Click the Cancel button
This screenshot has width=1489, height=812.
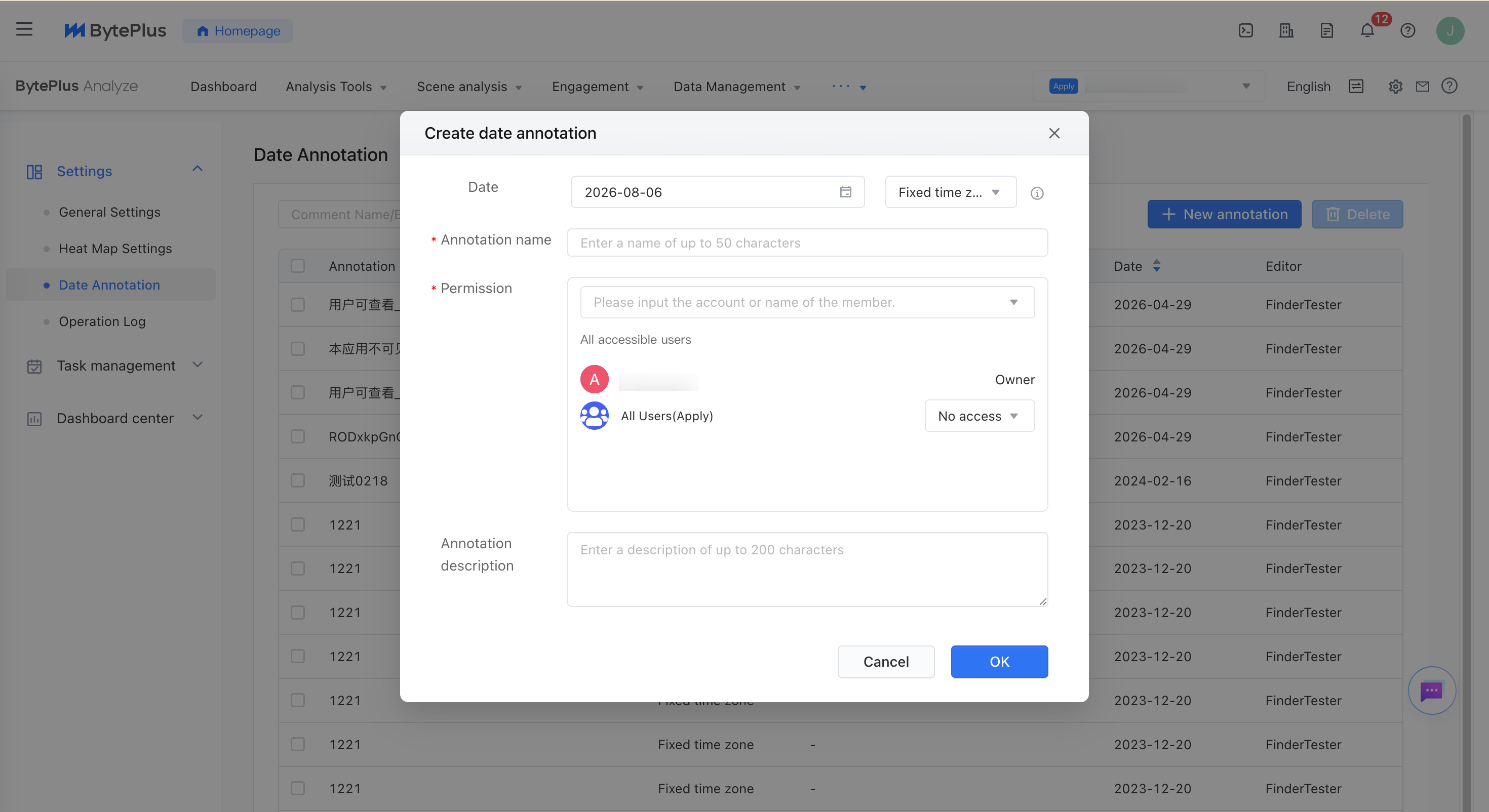point(885,661)
